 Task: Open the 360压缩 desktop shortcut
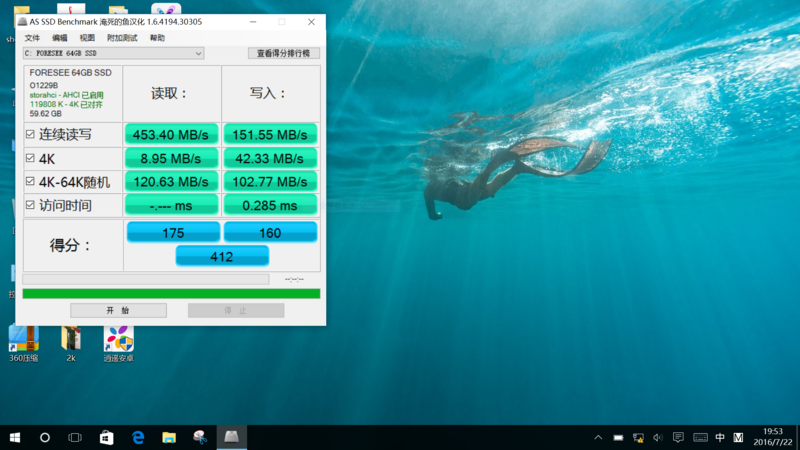(23, 339)
